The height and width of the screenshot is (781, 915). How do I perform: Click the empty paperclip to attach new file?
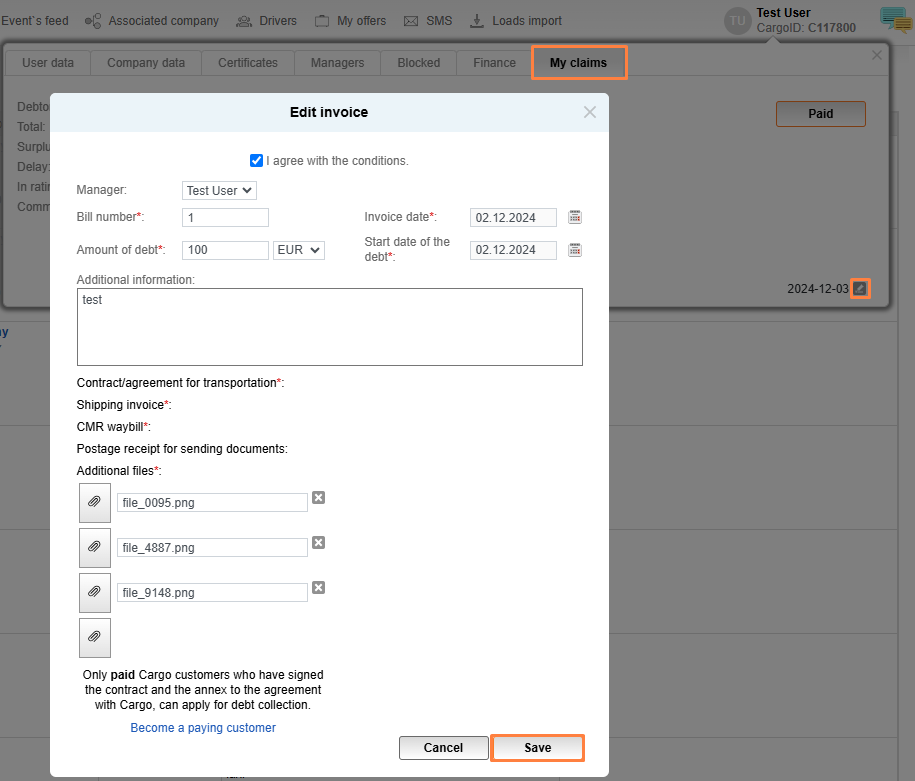(x=95, y=637)
